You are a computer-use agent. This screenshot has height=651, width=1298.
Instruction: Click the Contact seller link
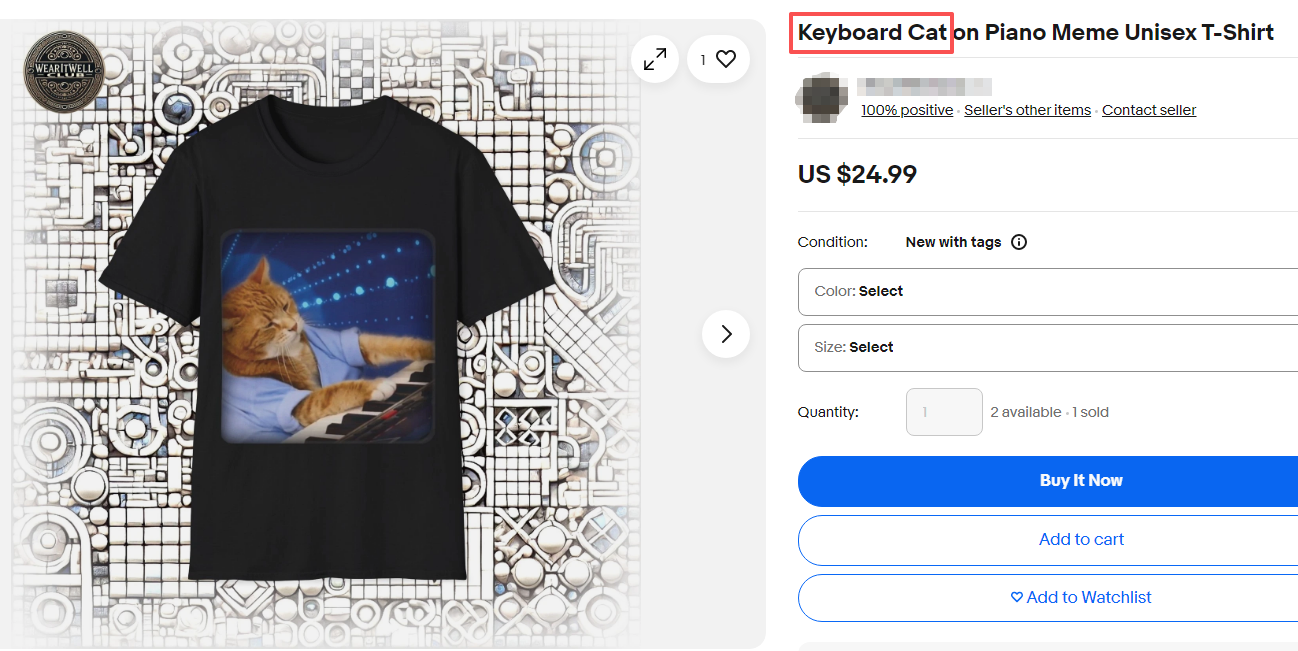[1148, 111]
